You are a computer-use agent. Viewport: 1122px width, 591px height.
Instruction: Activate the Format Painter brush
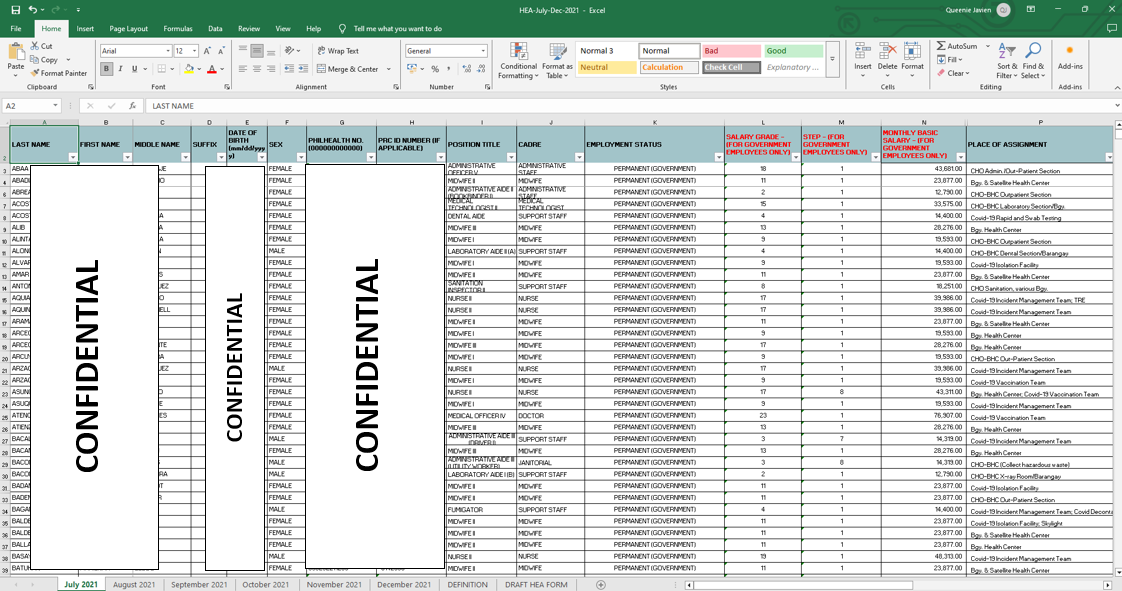pyautogui.click(x=35, y=73)
